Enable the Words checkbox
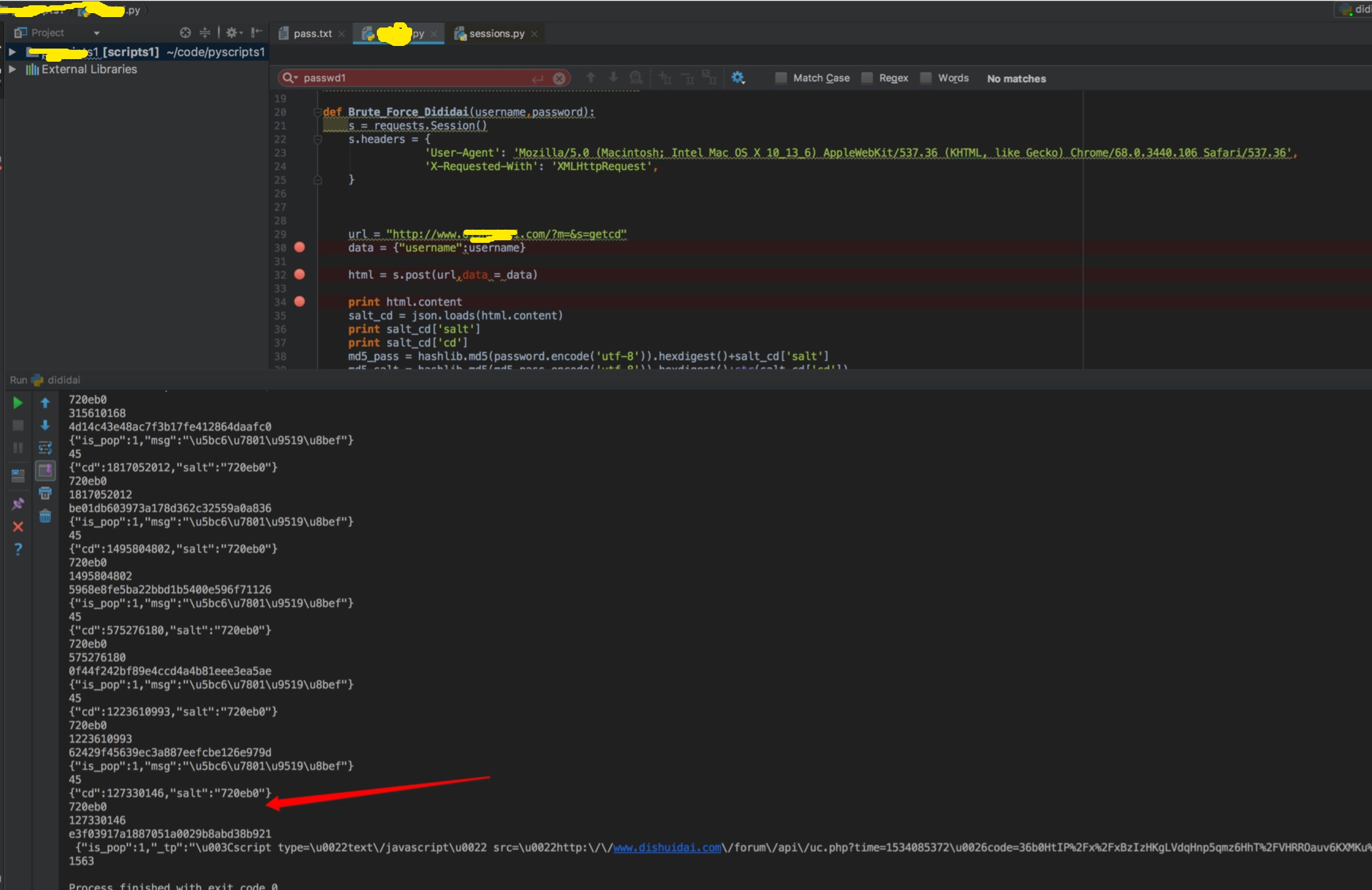This screenshot has width=1372, height=890. [x=926, y=78]
